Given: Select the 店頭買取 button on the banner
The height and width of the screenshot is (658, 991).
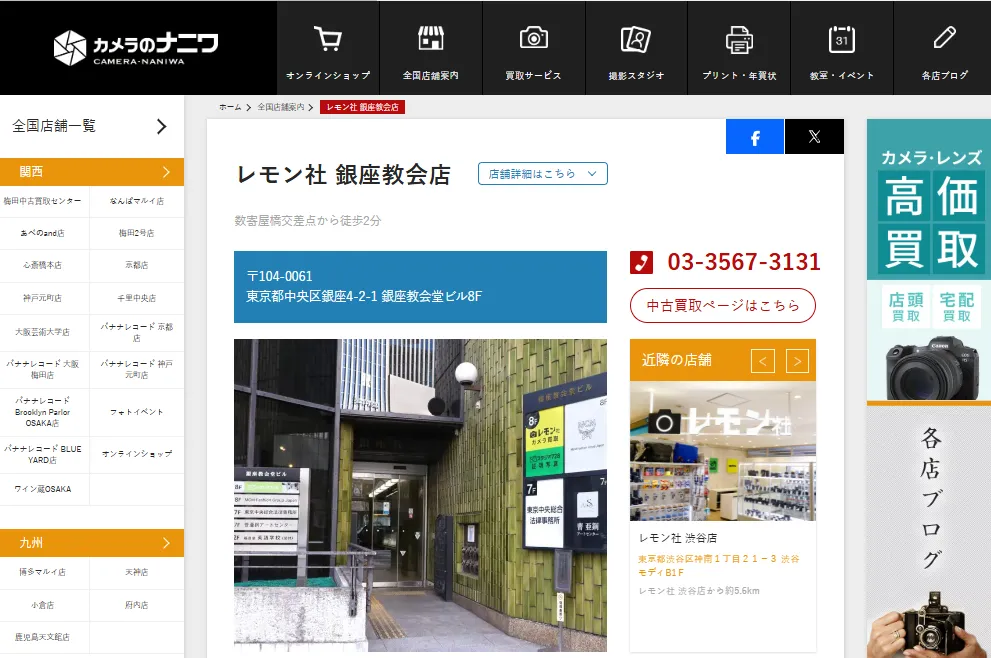Looking at the screenshot, I should point(906,307).
